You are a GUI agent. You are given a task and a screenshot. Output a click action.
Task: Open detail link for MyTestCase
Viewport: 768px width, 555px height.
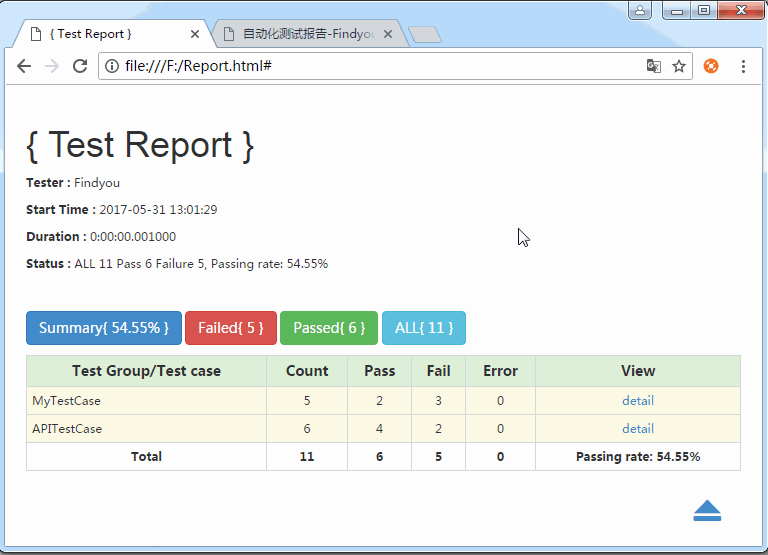[638, 401]
